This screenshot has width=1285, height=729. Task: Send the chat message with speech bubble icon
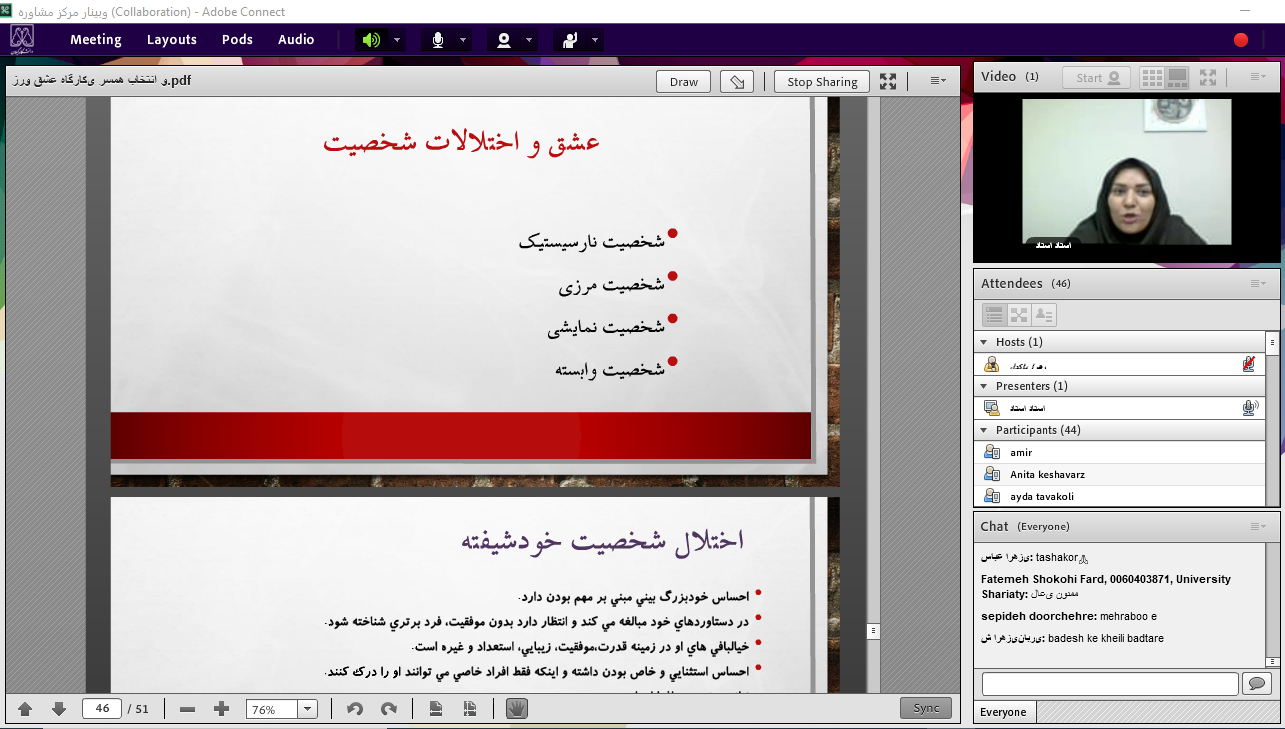[1256, 684]
